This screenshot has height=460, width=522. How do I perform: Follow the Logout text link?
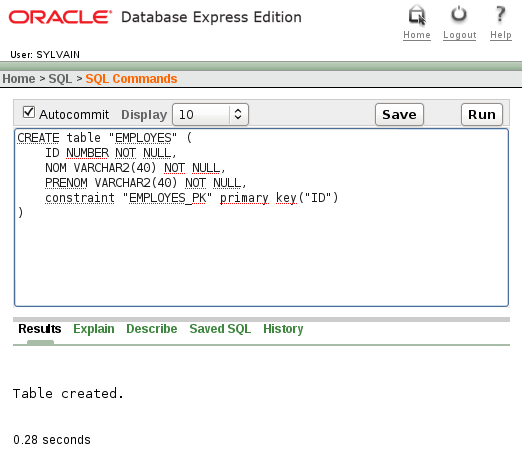pos(460,35)
